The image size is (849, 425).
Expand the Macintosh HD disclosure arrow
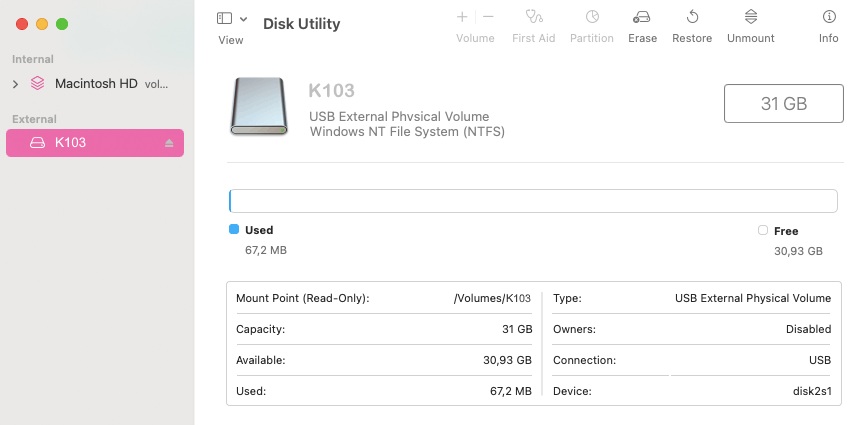pyautogui.click(x=15, y=84)
